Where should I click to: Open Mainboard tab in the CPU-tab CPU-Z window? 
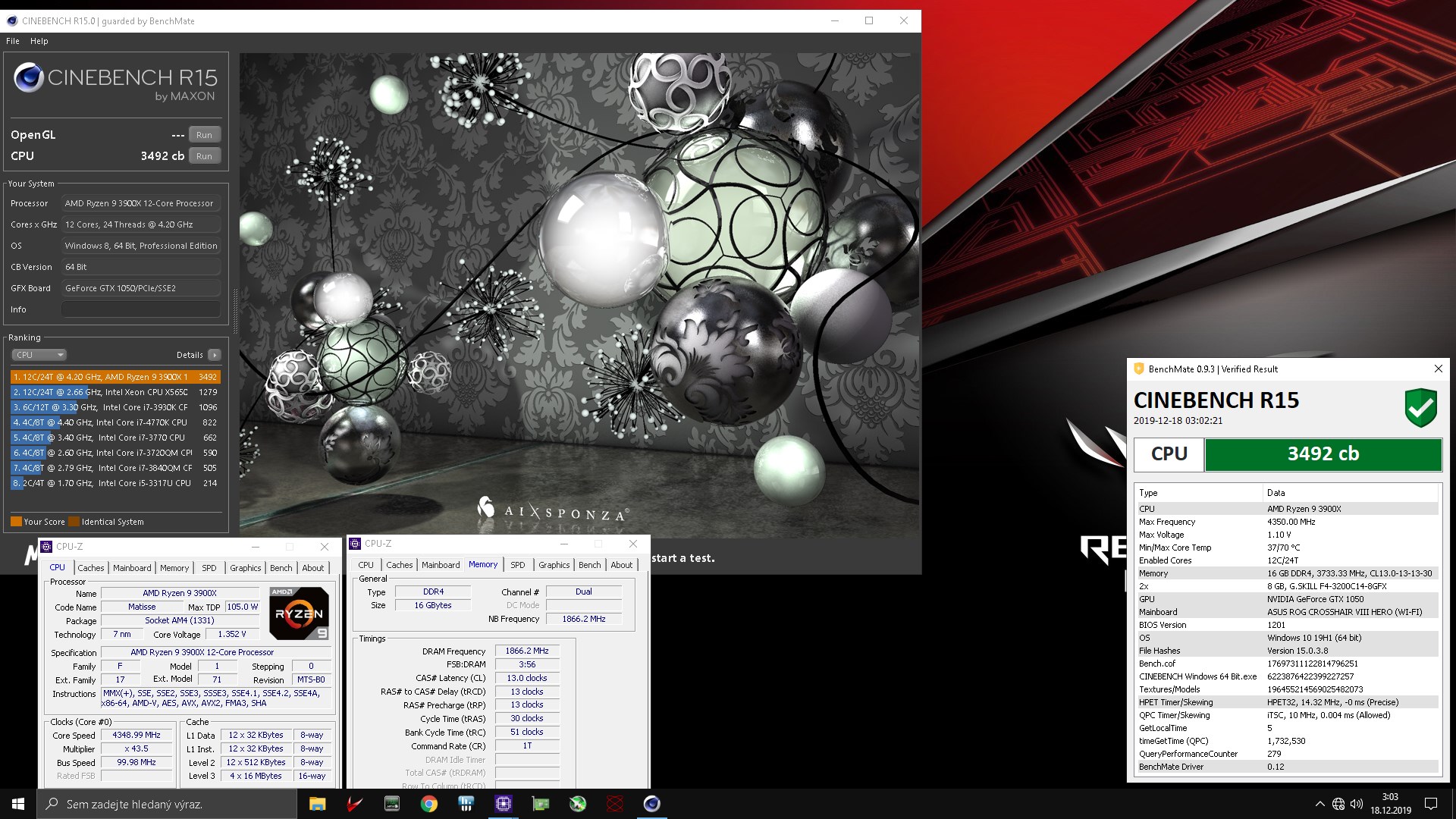(132, 568)
